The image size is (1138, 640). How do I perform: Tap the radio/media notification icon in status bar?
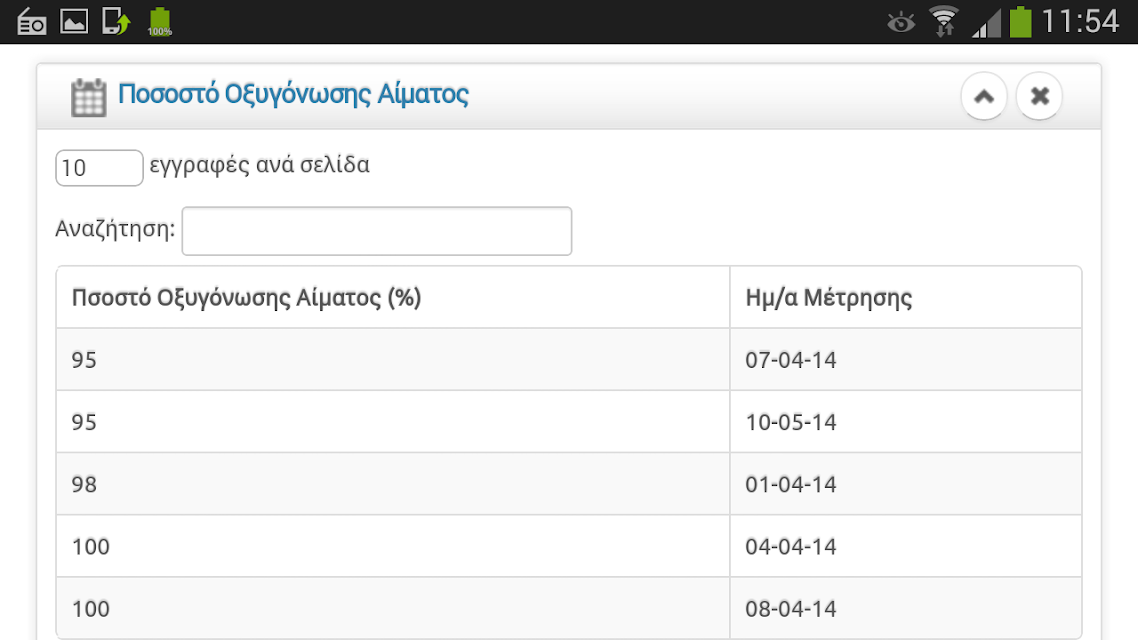point(32,22)
